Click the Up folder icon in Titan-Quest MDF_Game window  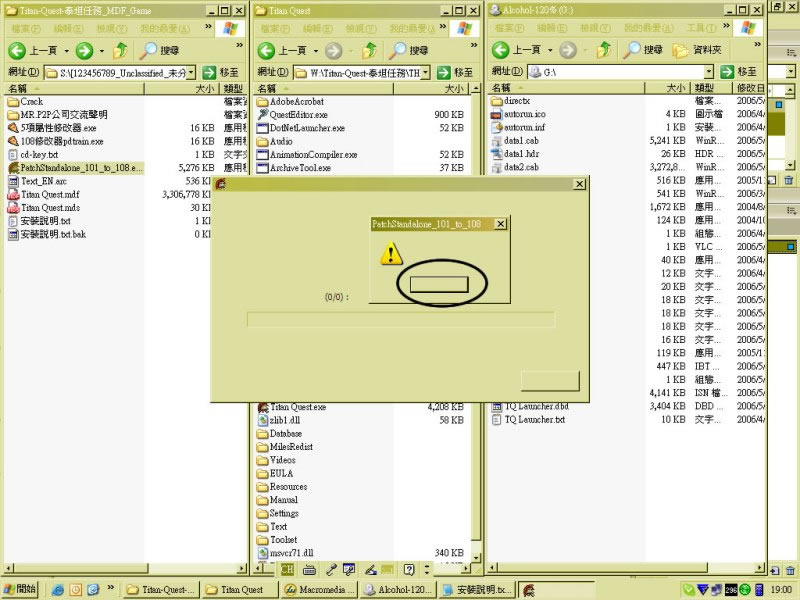coord(120,50)
